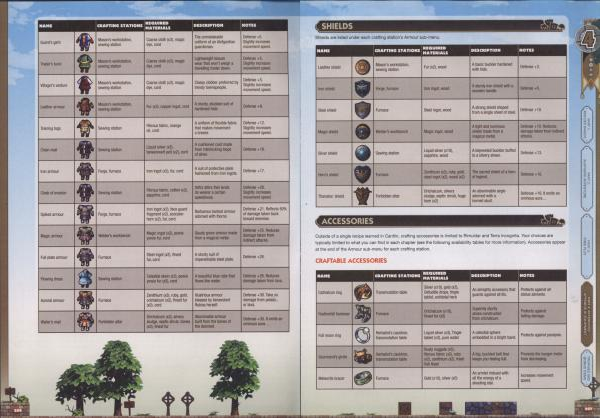
Task: Click the armour sprite in the table's top row
Action: coord(85,42)
